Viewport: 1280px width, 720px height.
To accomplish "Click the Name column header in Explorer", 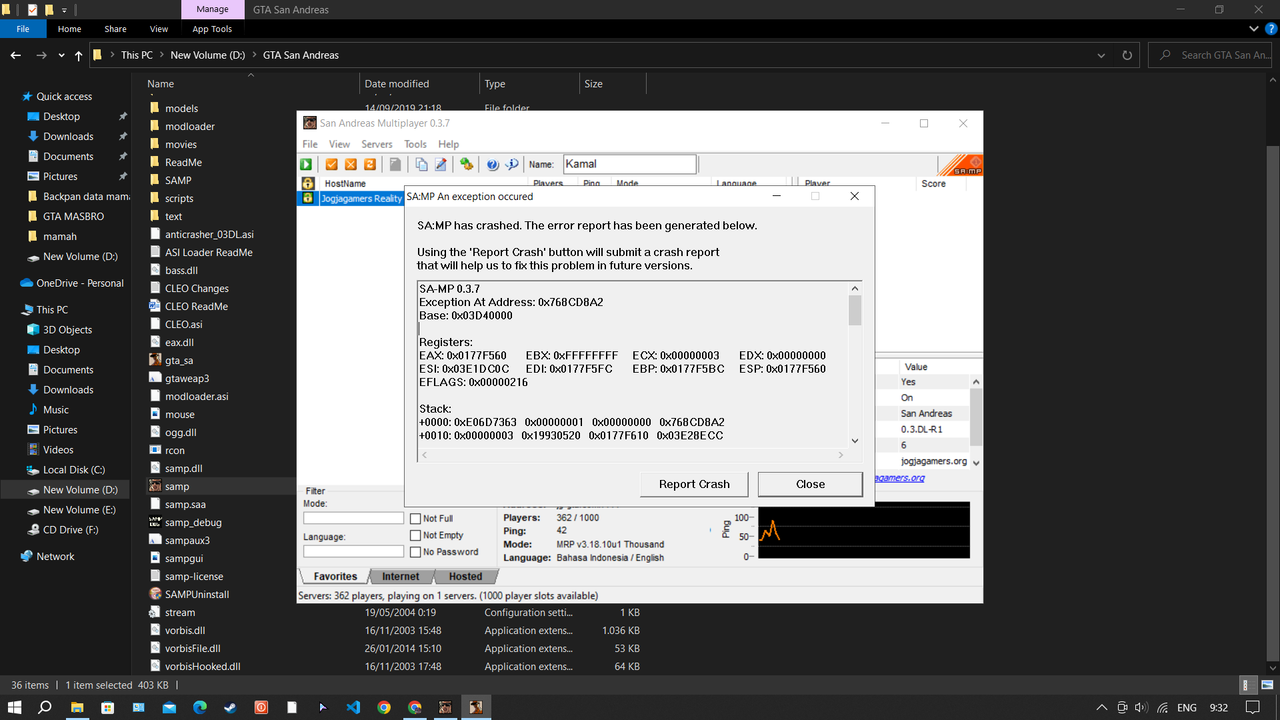I will tap(160, 84).
